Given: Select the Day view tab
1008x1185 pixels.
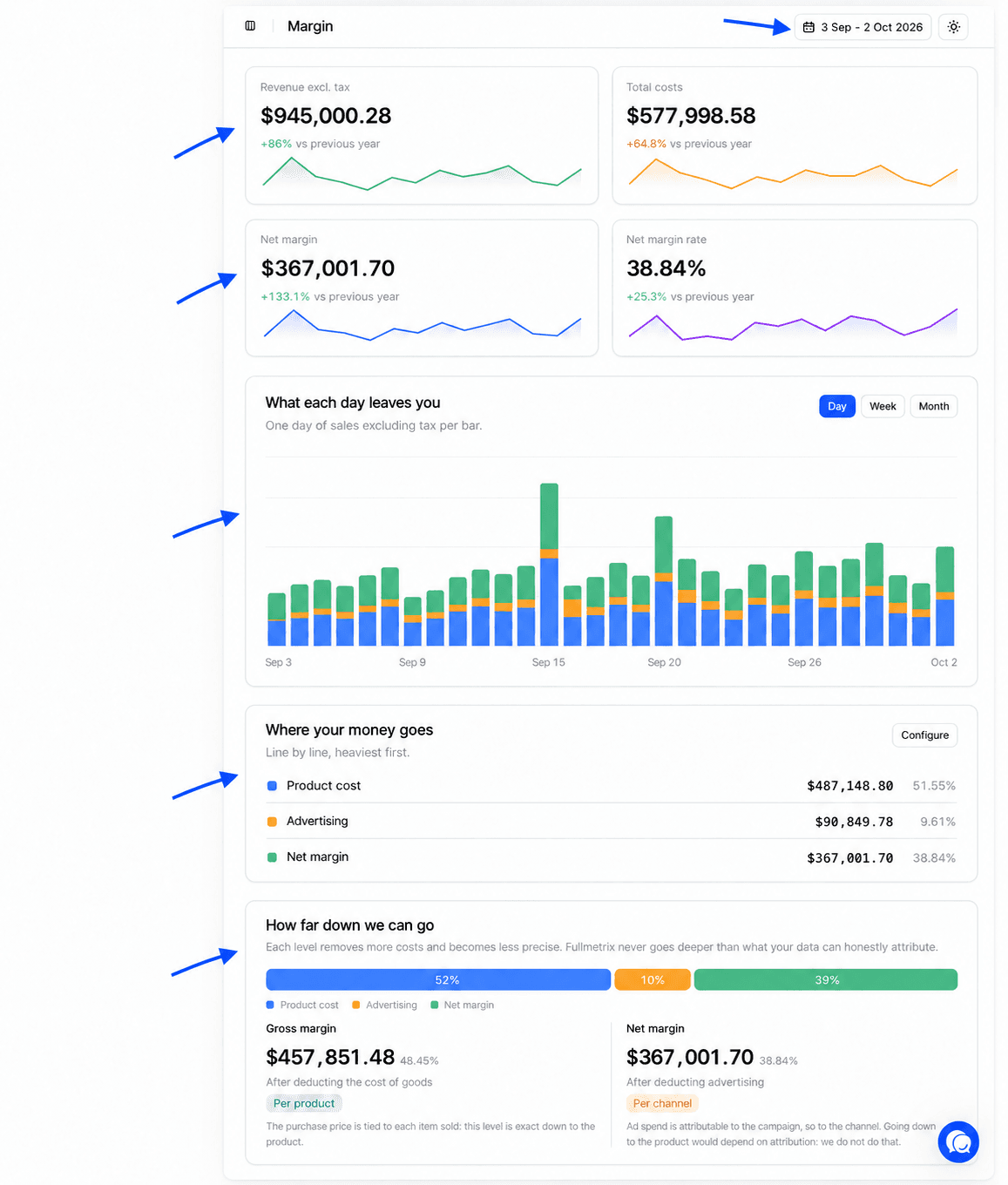Looking at the screenshot, I should [837, 406].
